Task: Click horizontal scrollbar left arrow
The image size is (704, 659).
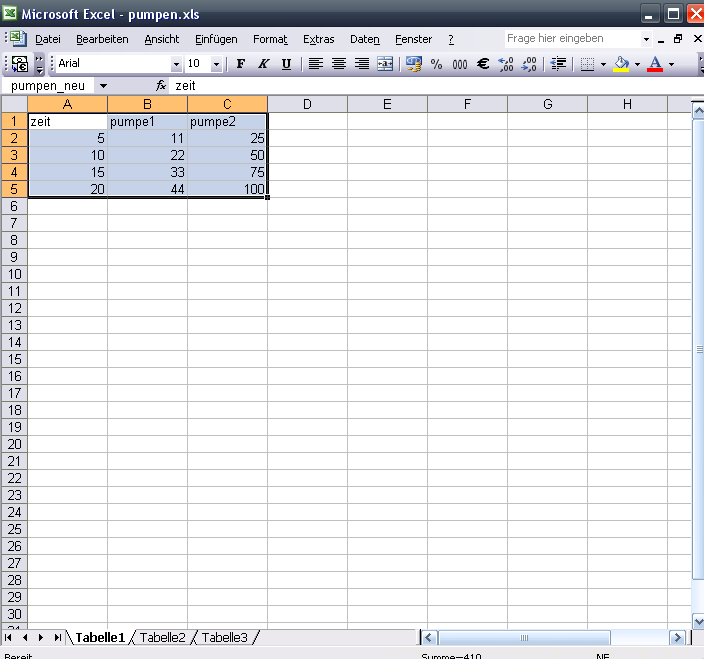Action: tap(428, 637)
